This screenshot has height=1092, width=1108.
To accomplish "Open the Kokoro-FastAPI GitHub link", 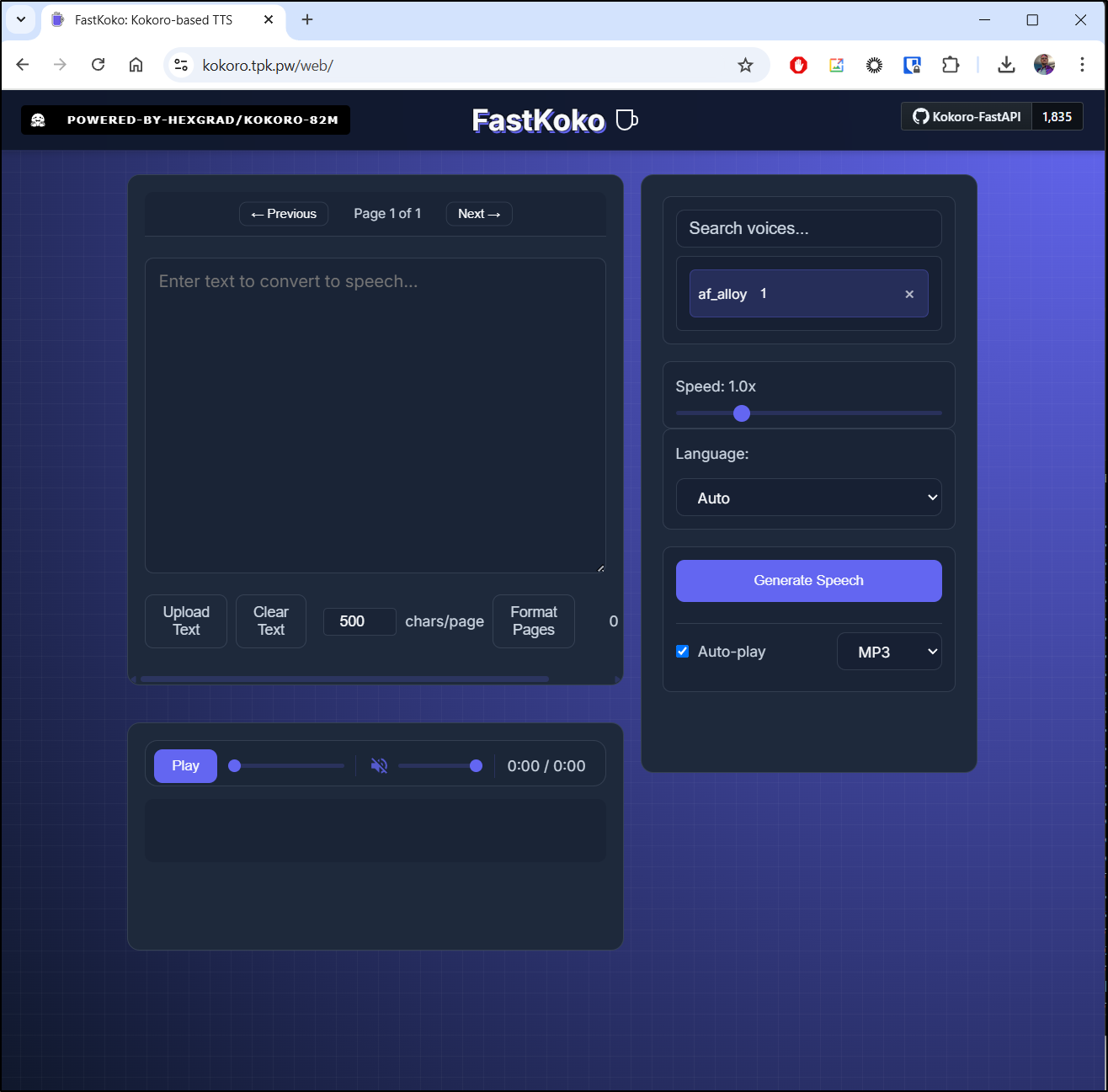I will pyautogui.click(x=967, y=117).
